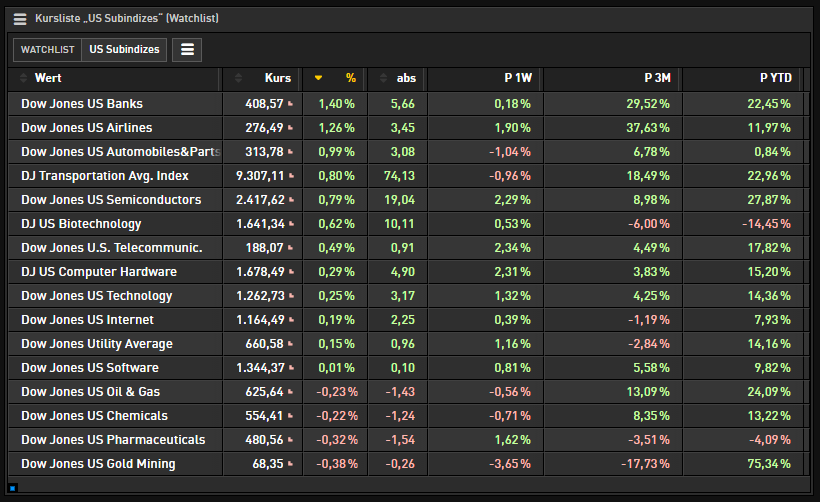Screen dimensions: 820x502
Task: Open Dow Jones US Automobiles&Parts entry
Action: [120, 152]
